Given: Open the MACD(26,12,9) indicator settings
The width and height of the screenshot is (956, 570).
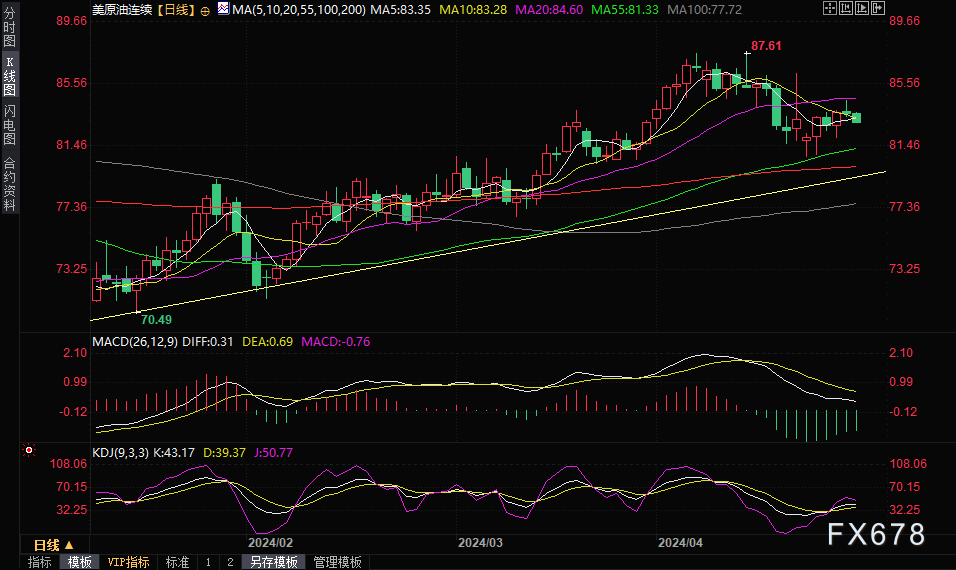Looking at the screenshot, I should coord(136,341).
